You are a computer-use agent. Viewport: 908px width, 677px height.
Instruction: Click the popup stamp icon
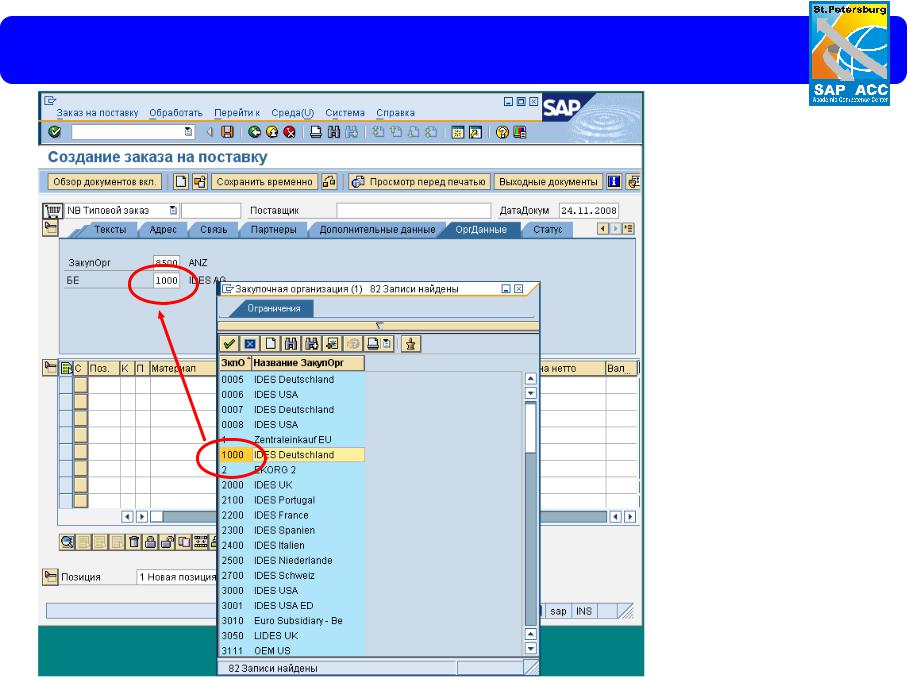(x=411, y=344)
